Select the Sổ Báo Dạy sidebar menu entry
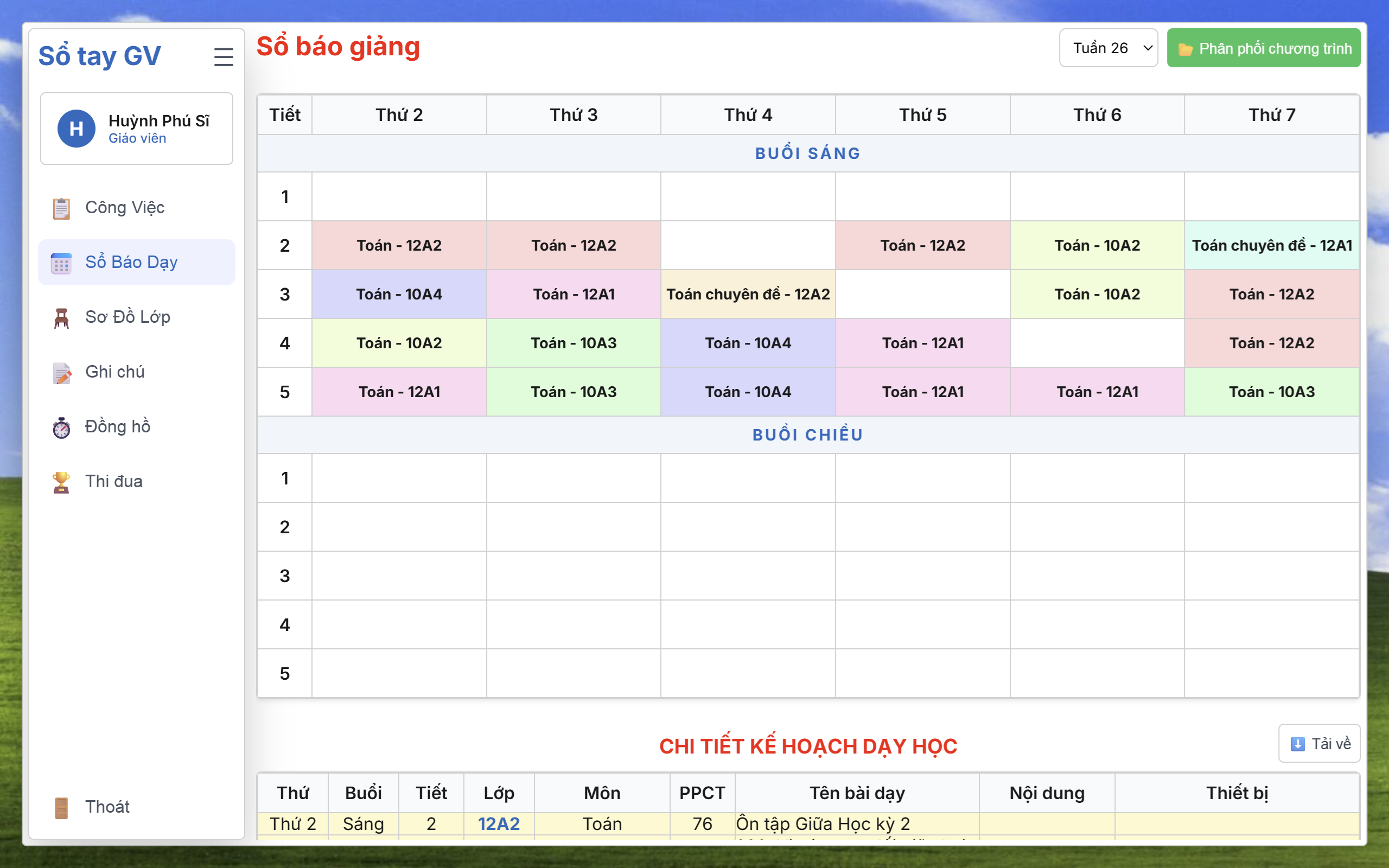1389x868 pixels. pyautogui.click(x=130, y=263)
